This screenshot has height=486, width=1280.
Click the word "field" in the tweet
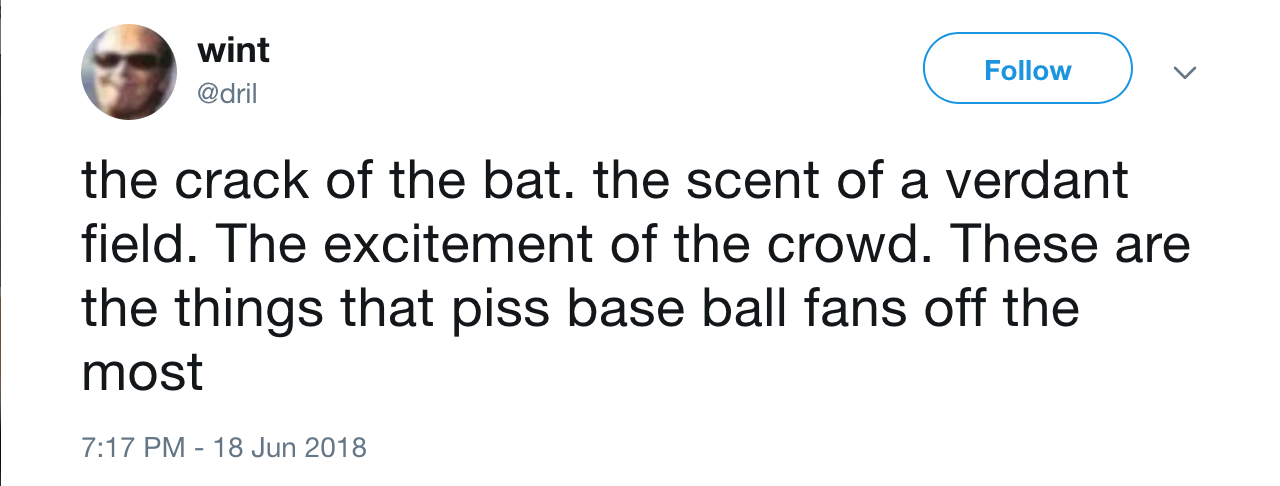point(129,246)
